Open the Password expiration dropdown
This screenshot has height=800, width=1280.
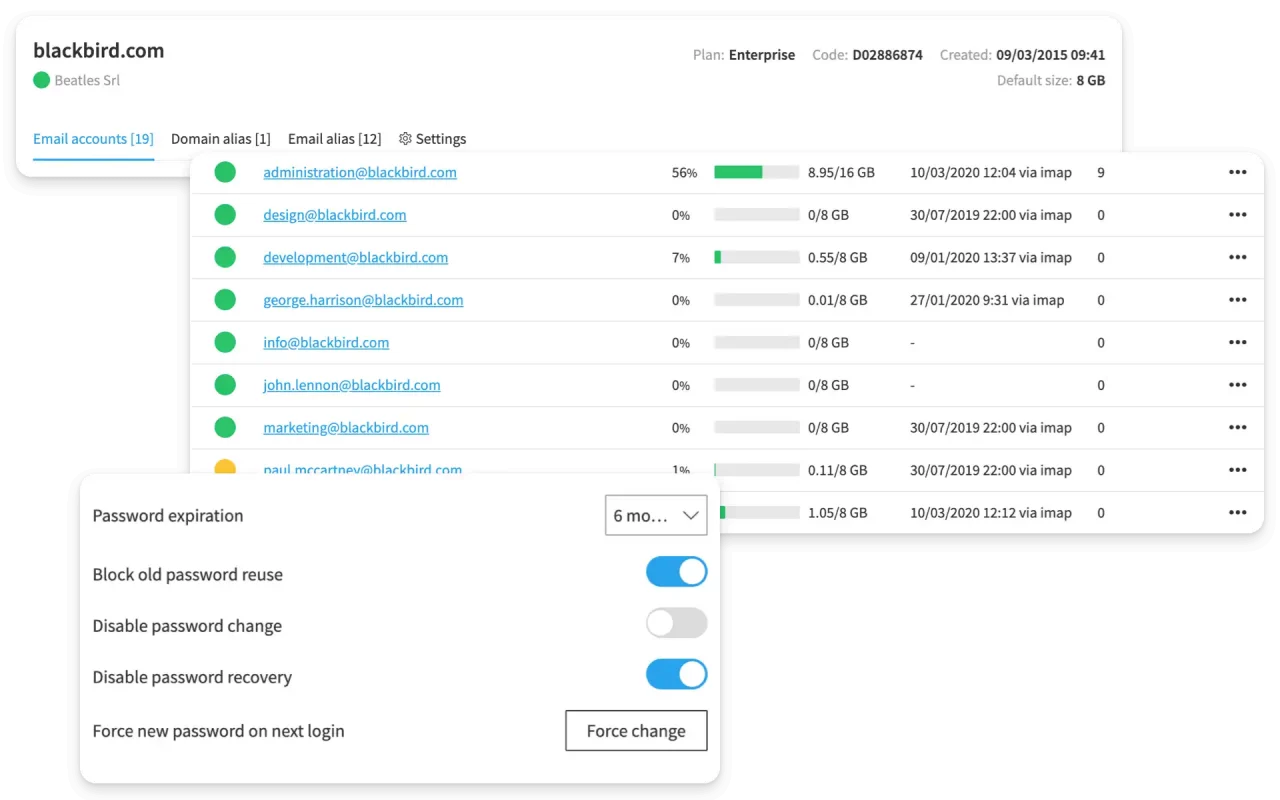656,515
